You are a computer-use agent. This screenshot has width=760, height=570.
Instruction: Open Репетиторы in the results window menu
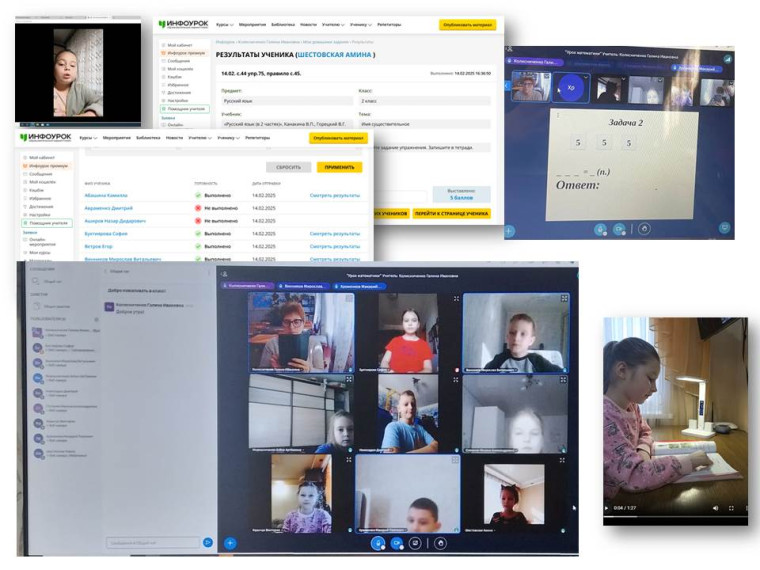(x=389, y=24)
